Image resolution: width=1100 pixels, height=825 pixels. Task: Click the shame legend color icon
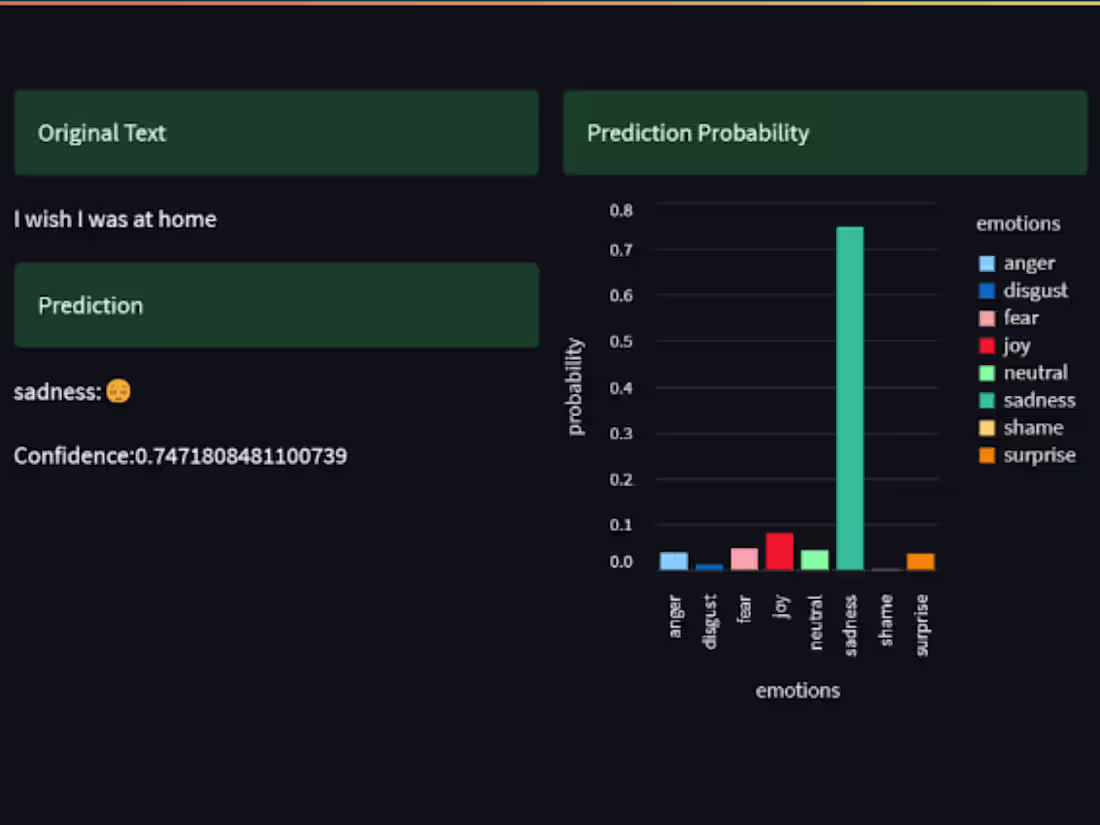click(x=986, y=427)
